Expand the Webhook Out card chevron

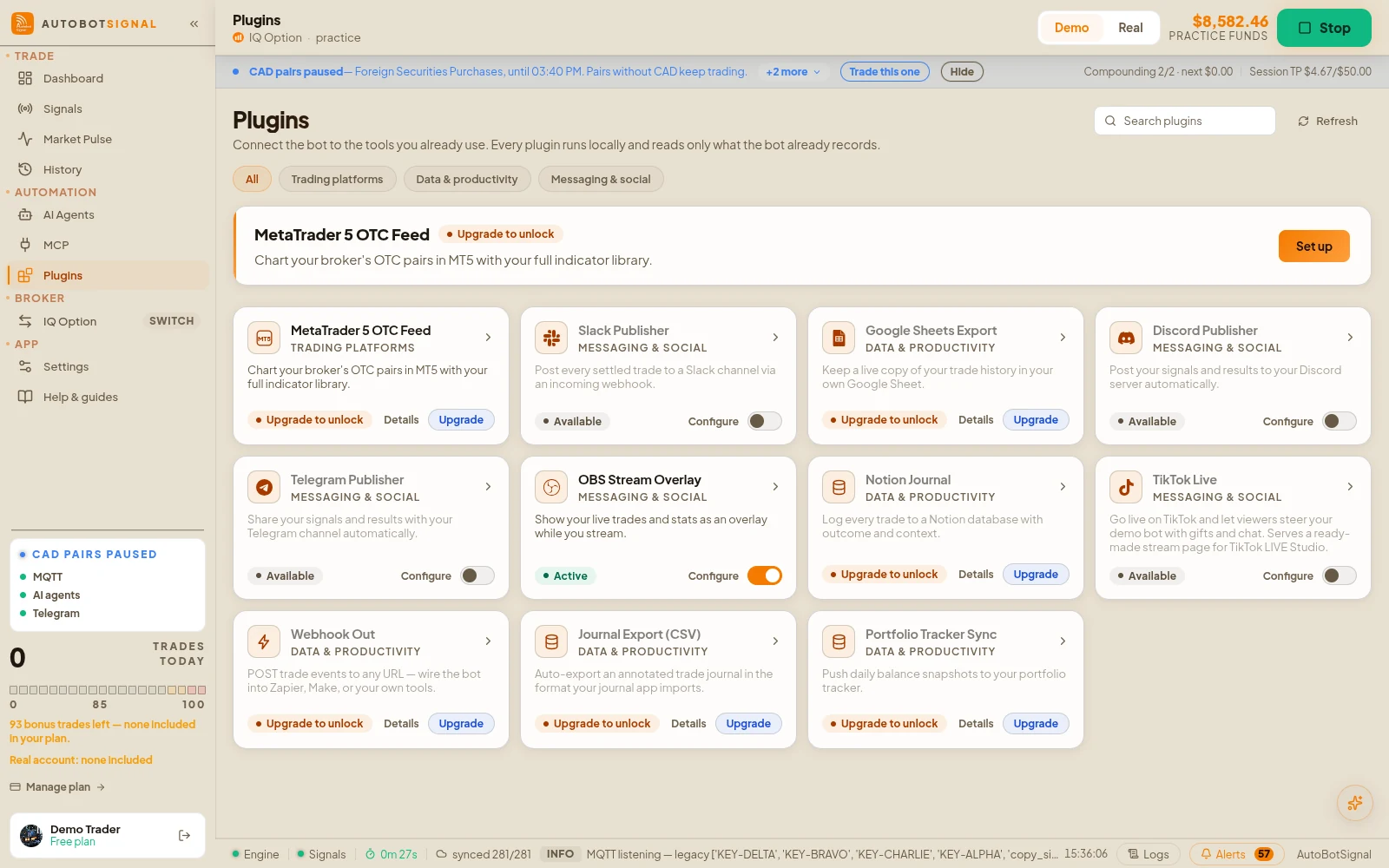[488, 641]
